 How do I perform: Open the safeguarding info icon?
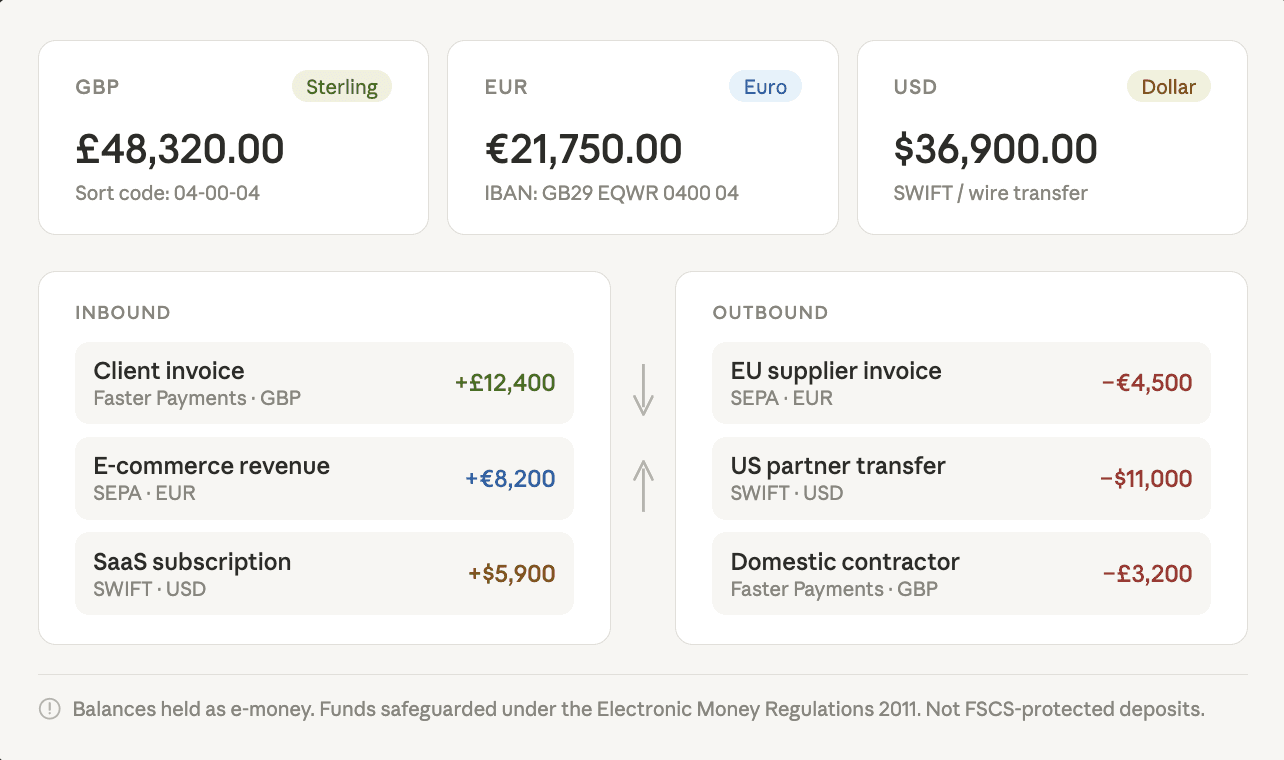47,709
